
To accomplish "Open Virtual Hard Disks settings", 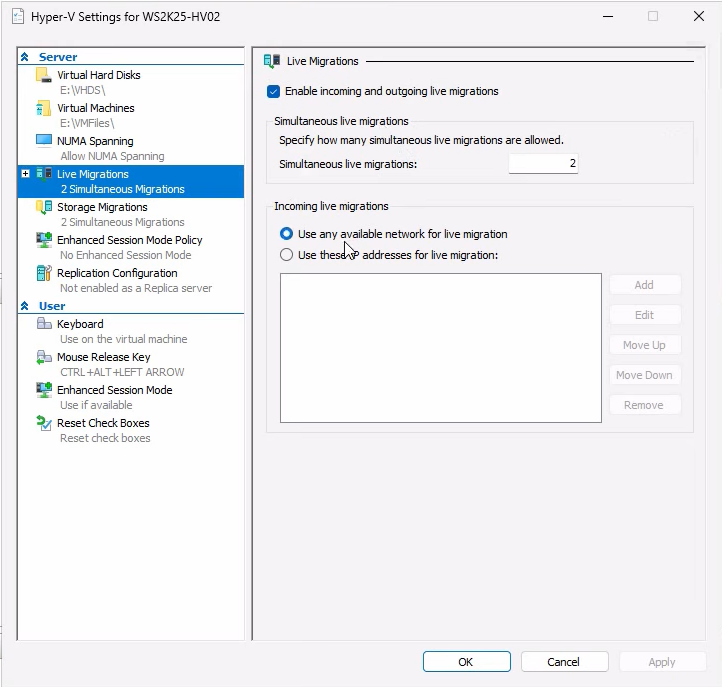I will 99,75.
